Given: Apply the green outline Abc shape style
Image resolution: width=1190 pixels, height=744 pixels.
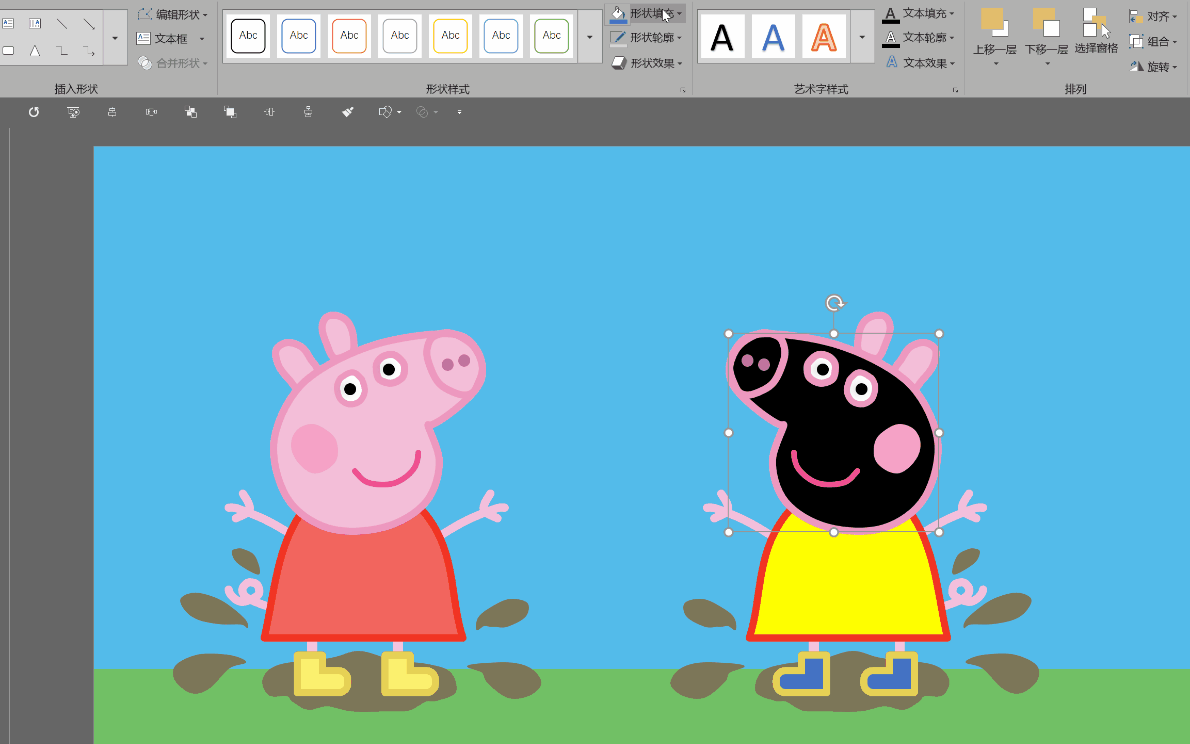Looking at the screenshot, I should pyautogui.click(x=552, y=36).
